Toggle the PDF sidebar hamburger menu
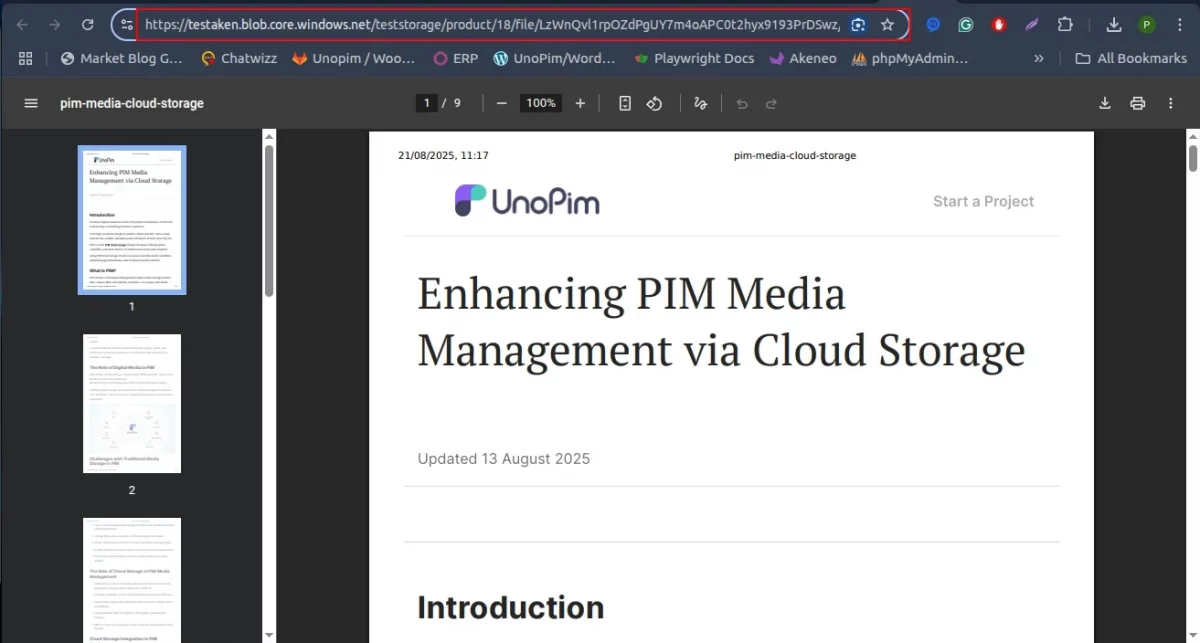 31,103
